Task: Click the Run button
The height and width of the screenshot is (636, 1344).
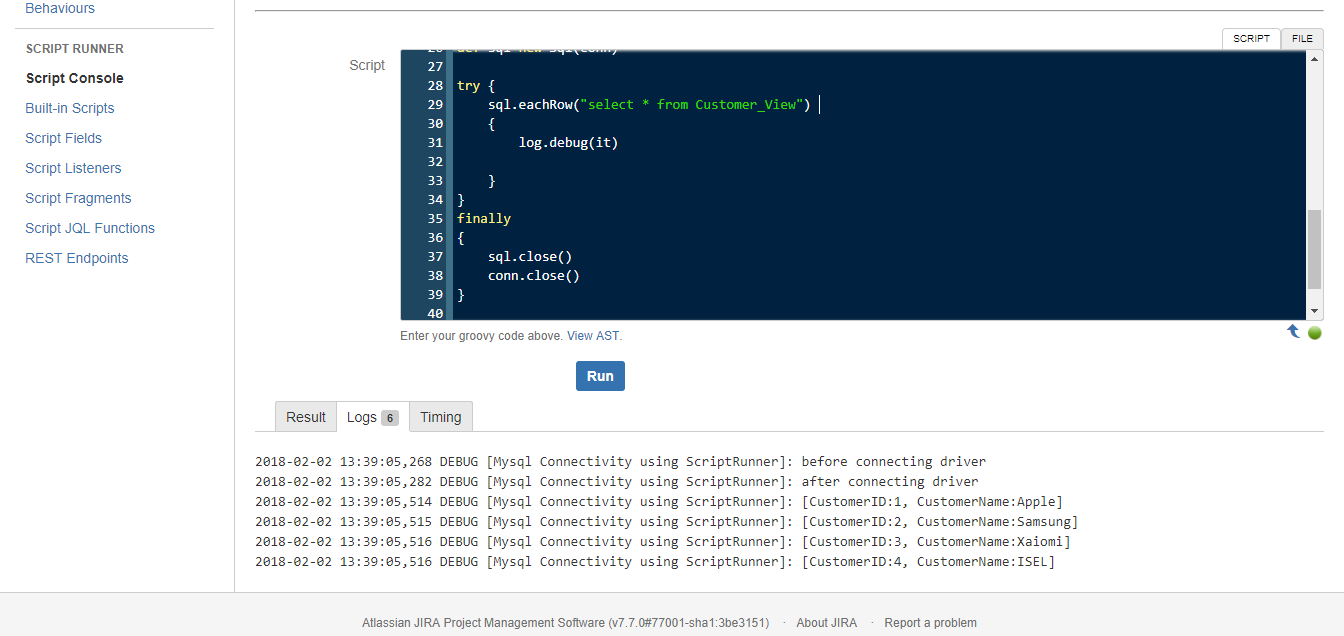Action: click(600, 376)
